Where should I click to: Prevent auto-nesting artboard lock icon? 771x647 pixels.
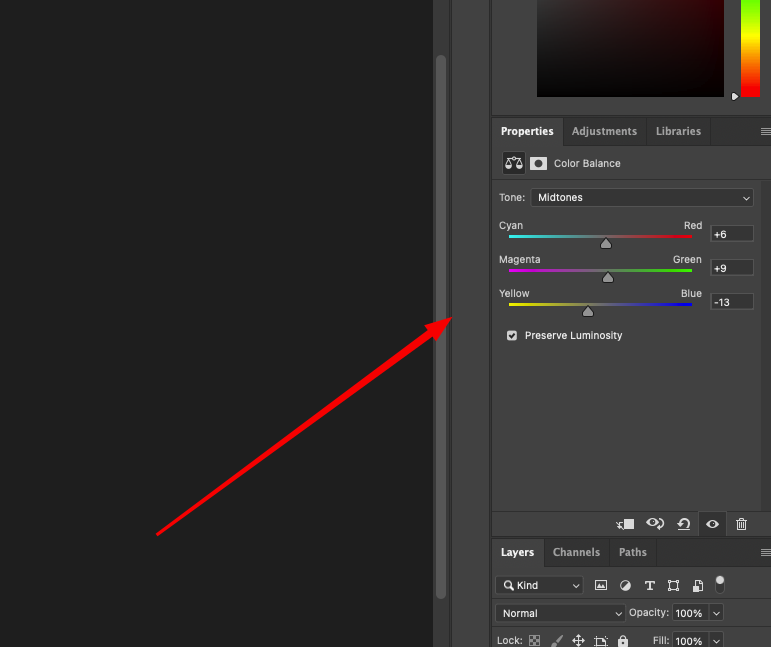point(601,641)
